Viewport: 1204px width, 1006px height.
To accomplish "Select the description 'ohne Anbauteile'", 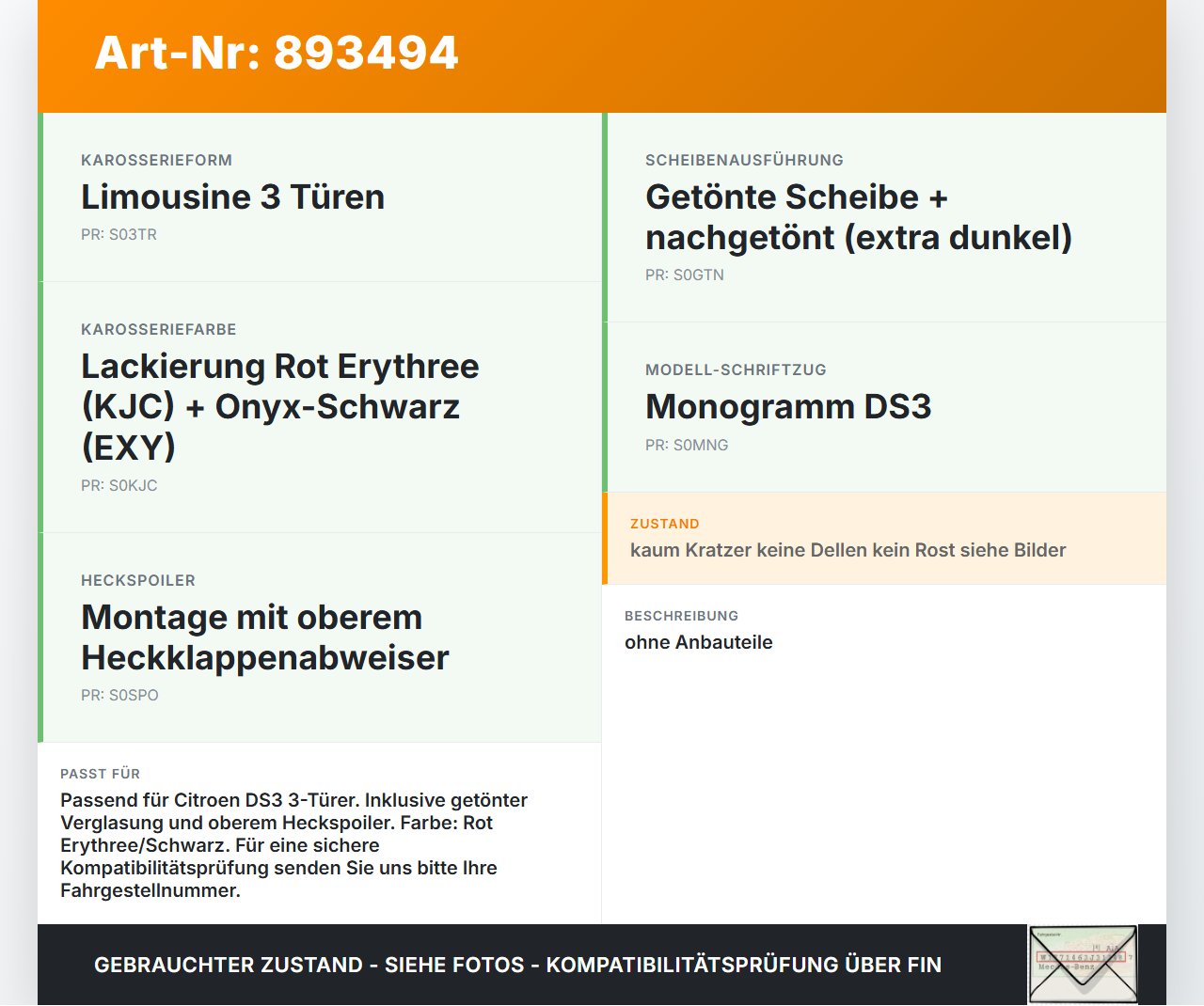I will click(x=698, y=642).
